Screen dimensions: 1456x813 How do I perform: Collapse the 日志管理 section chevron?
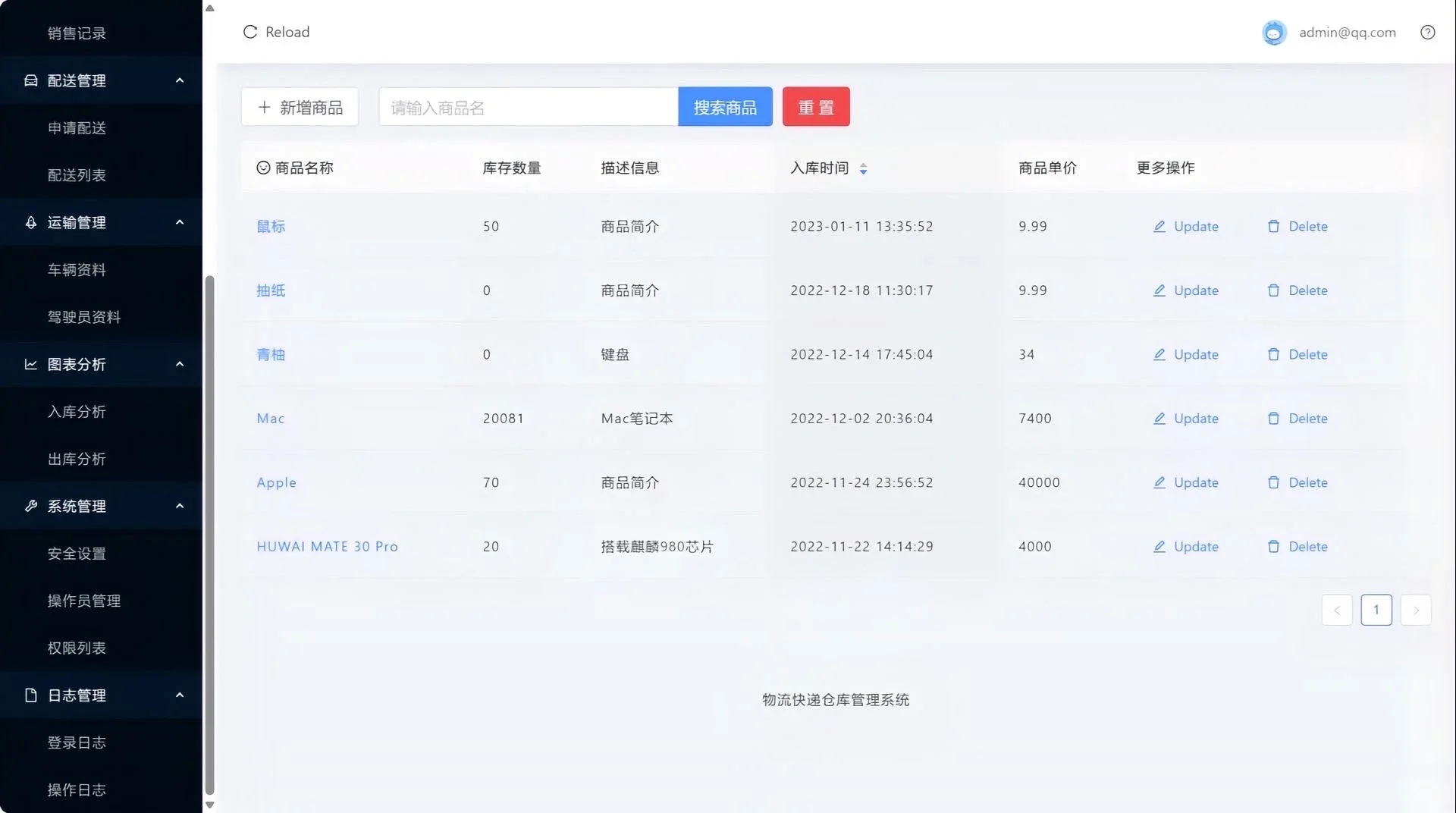click(180, 695)
